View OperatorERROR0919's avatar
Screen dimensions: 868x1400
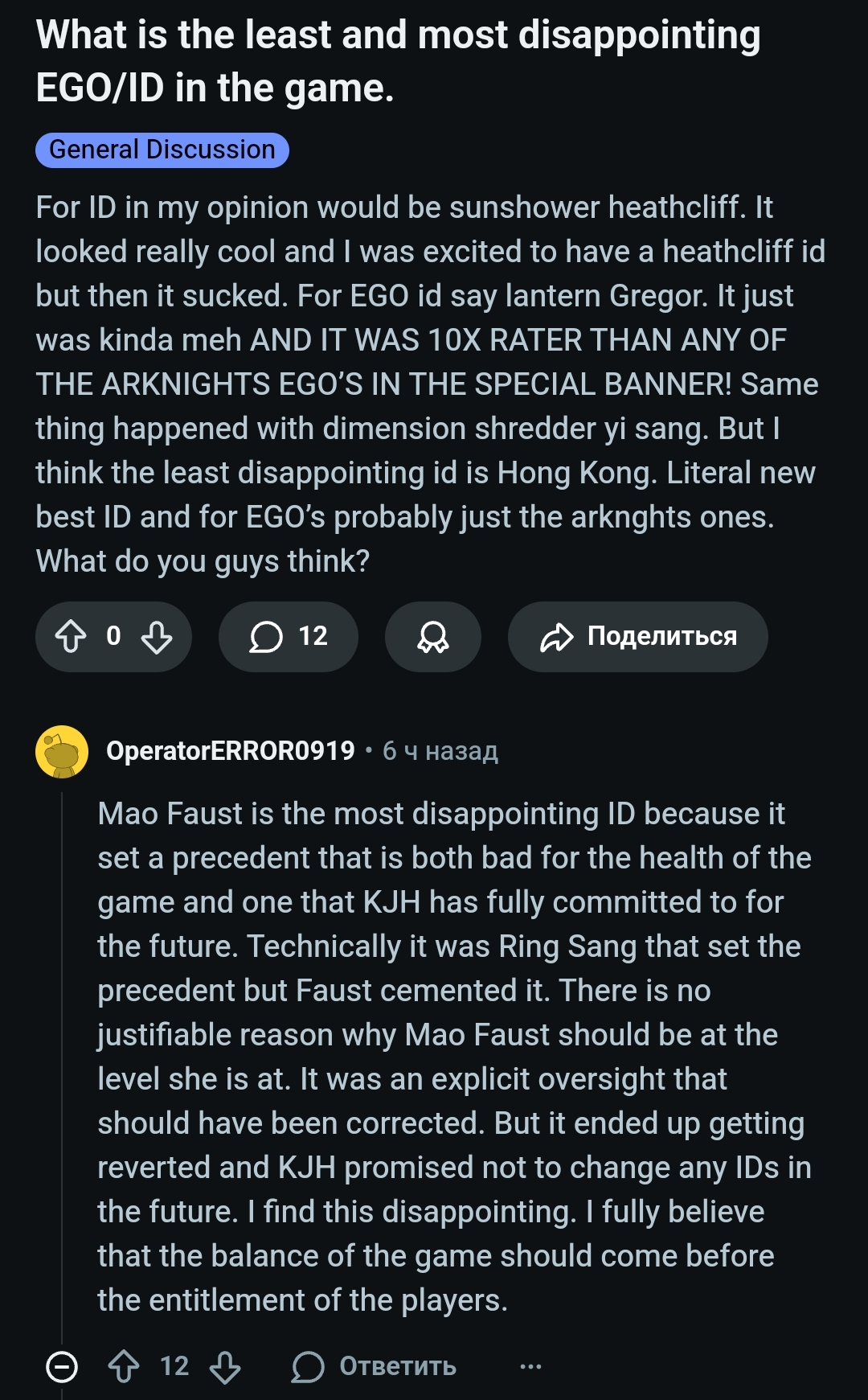62,752
